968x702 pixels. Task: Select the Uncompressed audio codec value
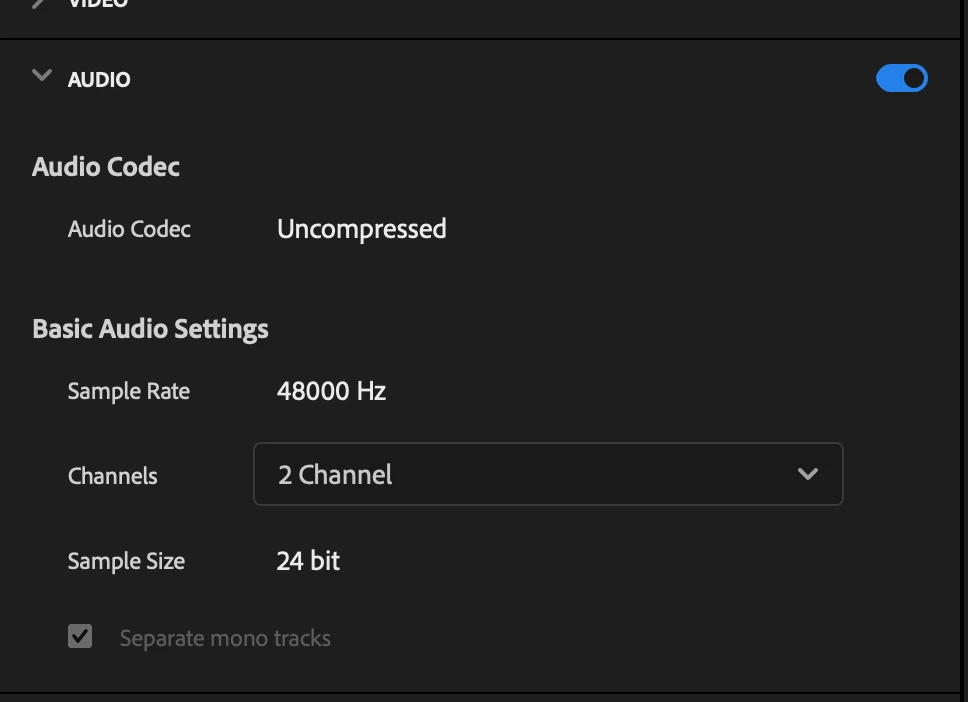click(x=361, y=229)
